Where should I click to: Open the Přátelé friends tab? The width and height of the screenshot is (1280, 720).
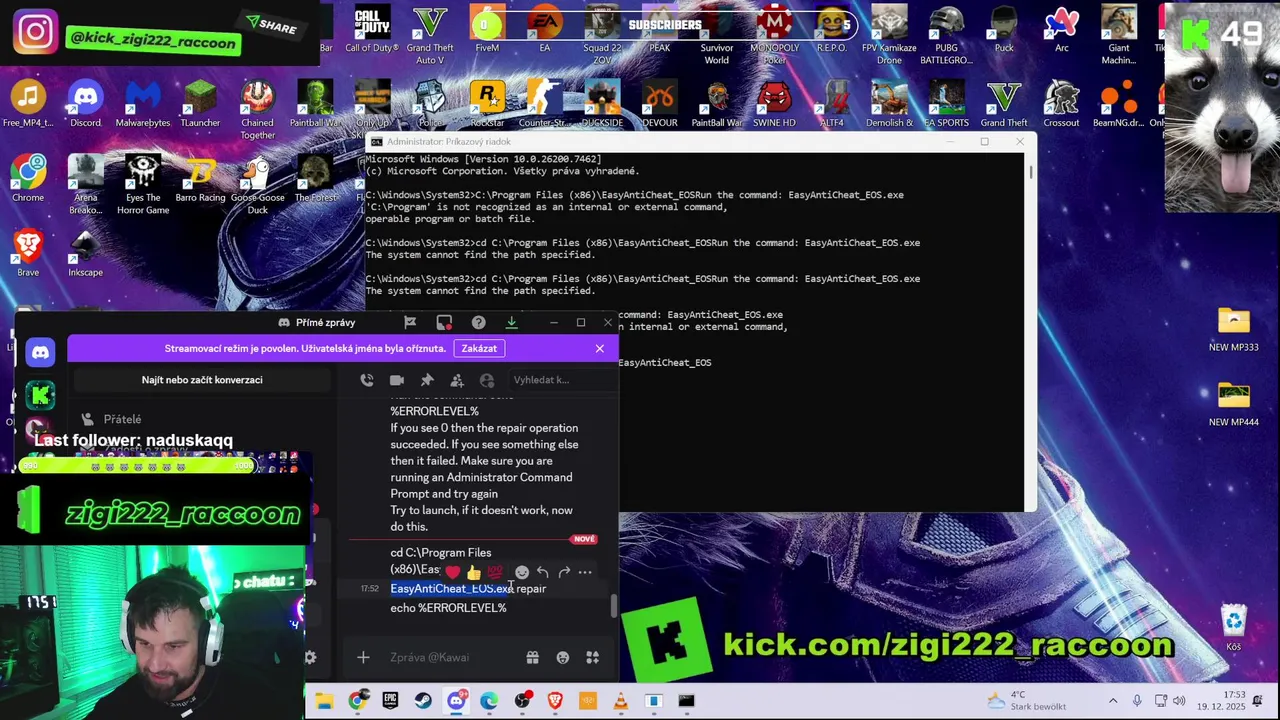(122, 419)
